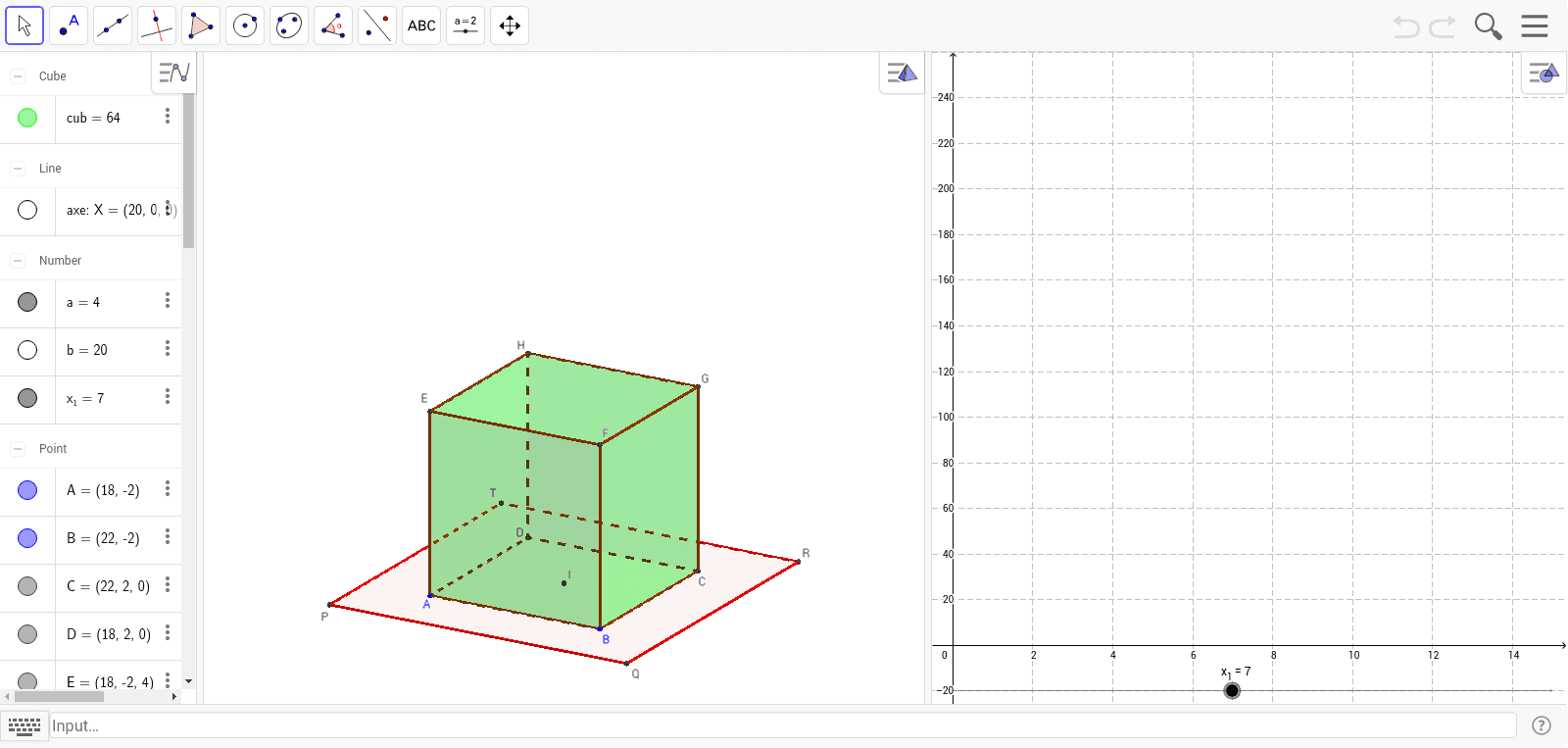Click the Redo arrow

[x=1443, y=26]
